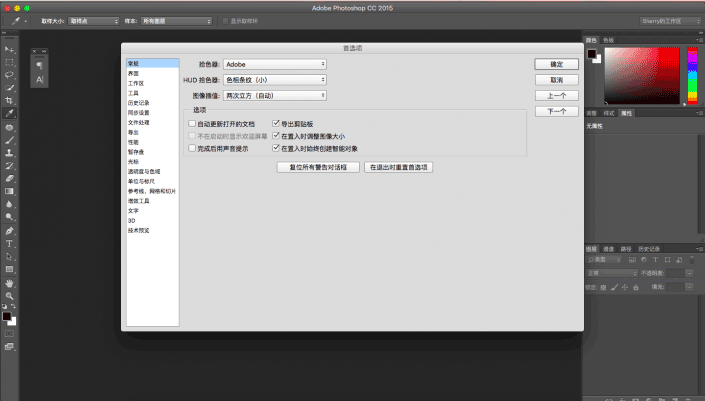Select the Pen tool
Screen dimensions: 705x401
point(9,231)
